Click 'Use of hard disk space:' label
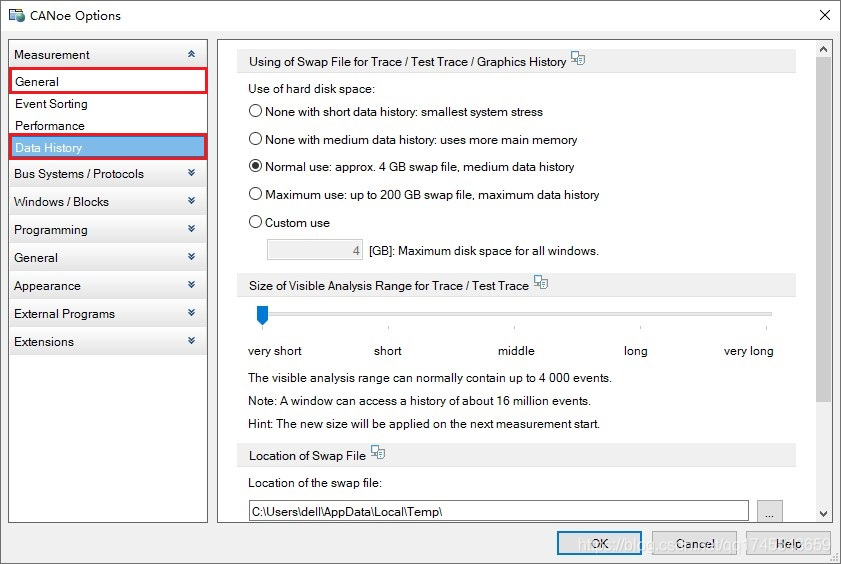This screenshot has height=564, width=841. coord(311,88)
